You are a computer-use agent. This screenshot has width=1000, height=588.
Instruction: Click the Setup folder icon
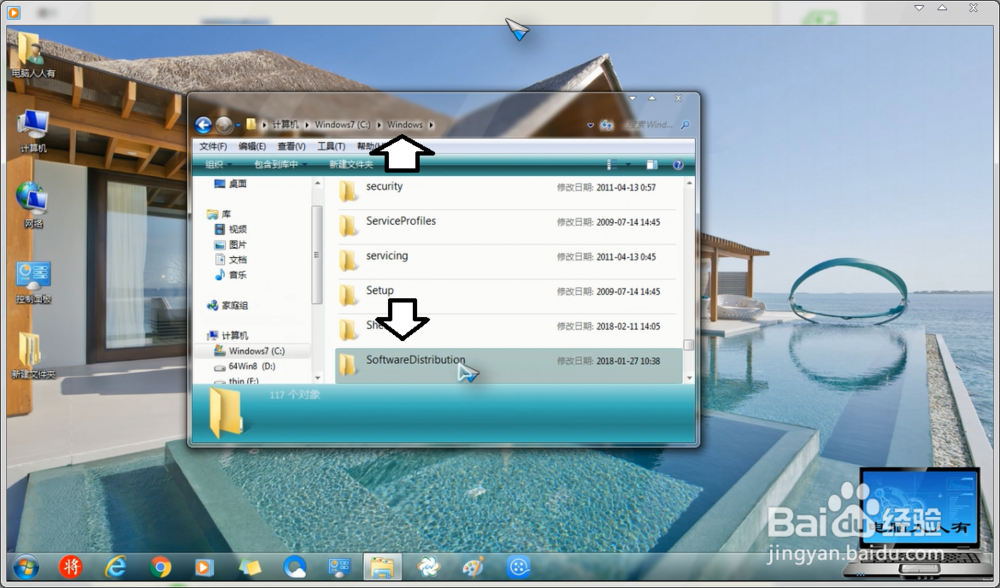tap(348, 295)
